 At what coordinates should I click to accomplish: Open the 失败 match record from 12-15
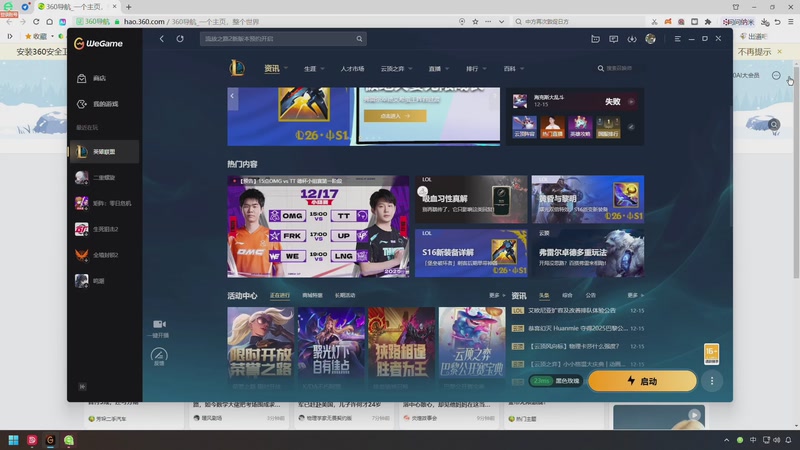tap(578, 101)
